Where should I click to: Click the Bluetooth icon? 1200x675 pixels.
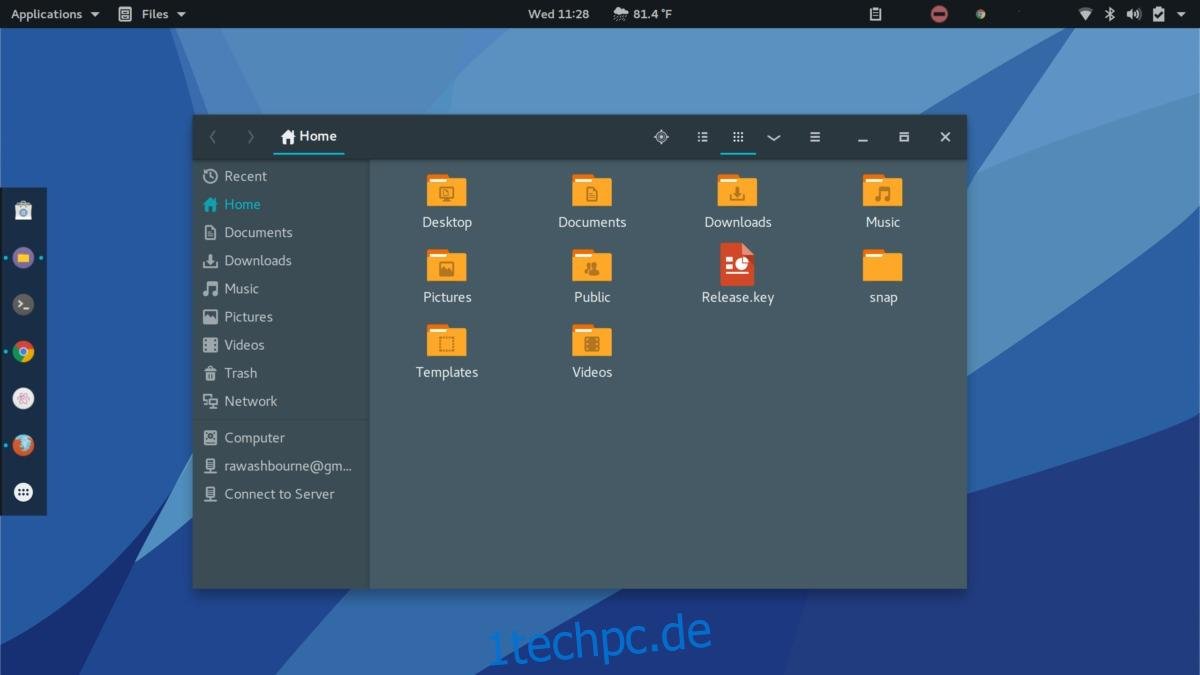point(1110,14)
